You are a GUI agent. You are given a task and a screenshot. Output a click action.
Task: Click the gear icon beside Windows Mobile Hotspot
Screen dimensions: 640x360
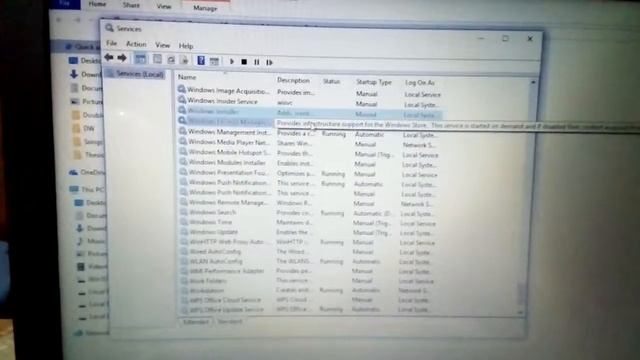pyautogui.click(x=184, y=151)
